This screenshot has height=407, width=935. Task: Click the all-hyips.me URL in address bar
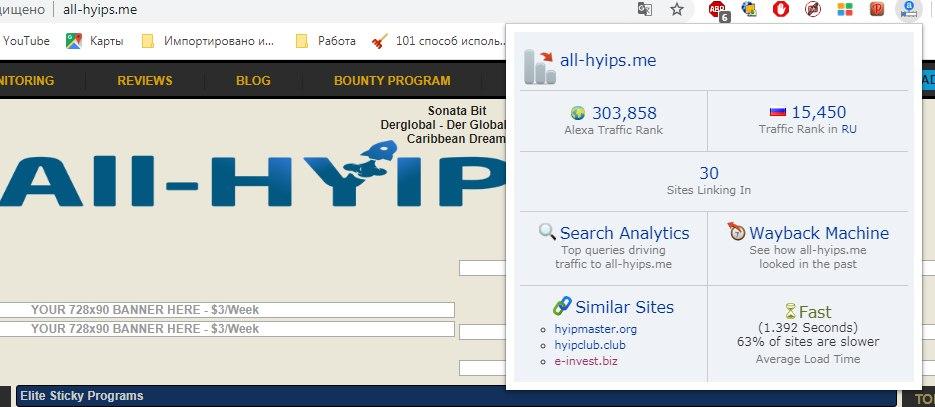point(100,10)
